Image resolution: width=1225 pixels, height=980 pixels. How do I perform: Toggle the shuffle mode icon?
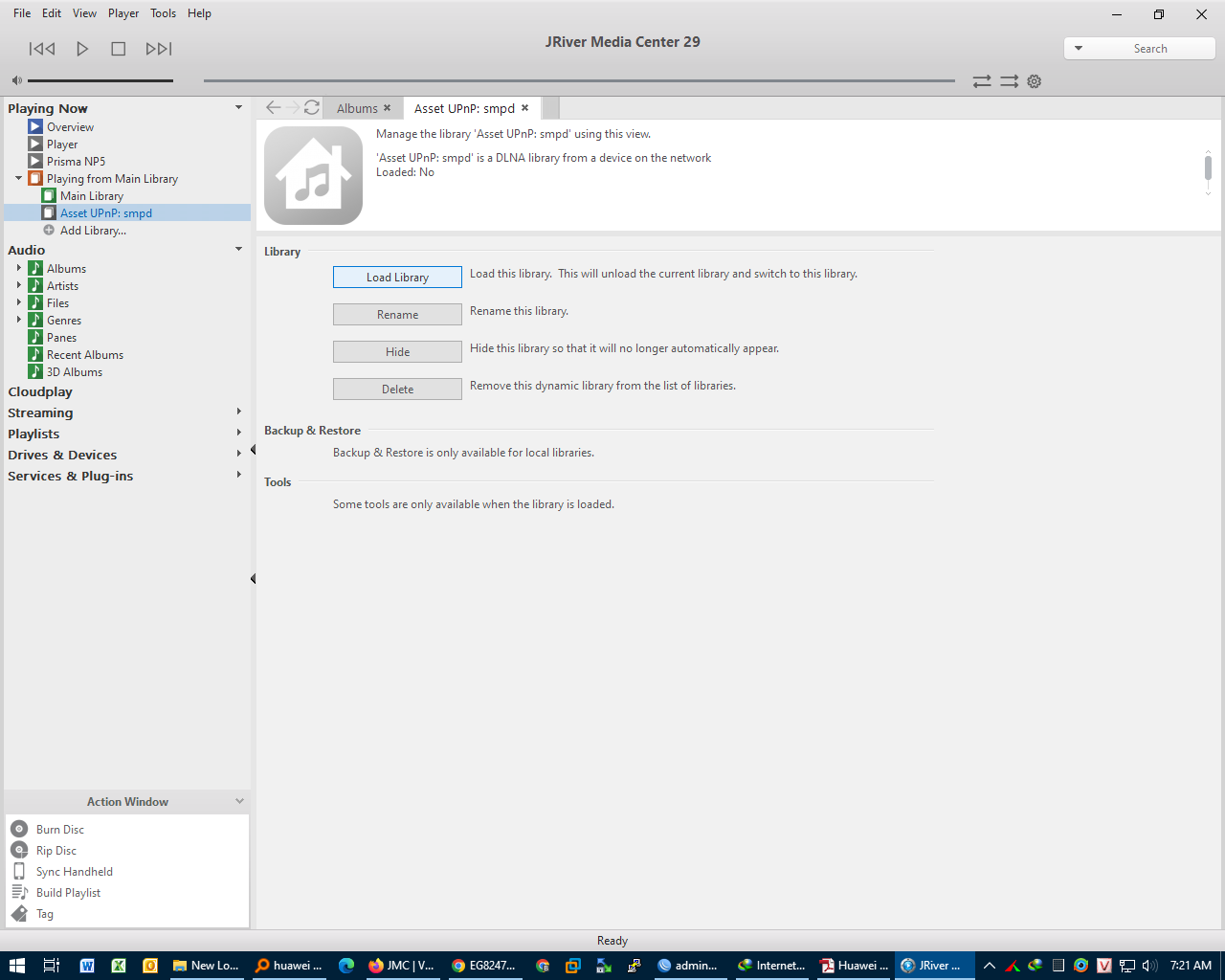coord(1010,81)
